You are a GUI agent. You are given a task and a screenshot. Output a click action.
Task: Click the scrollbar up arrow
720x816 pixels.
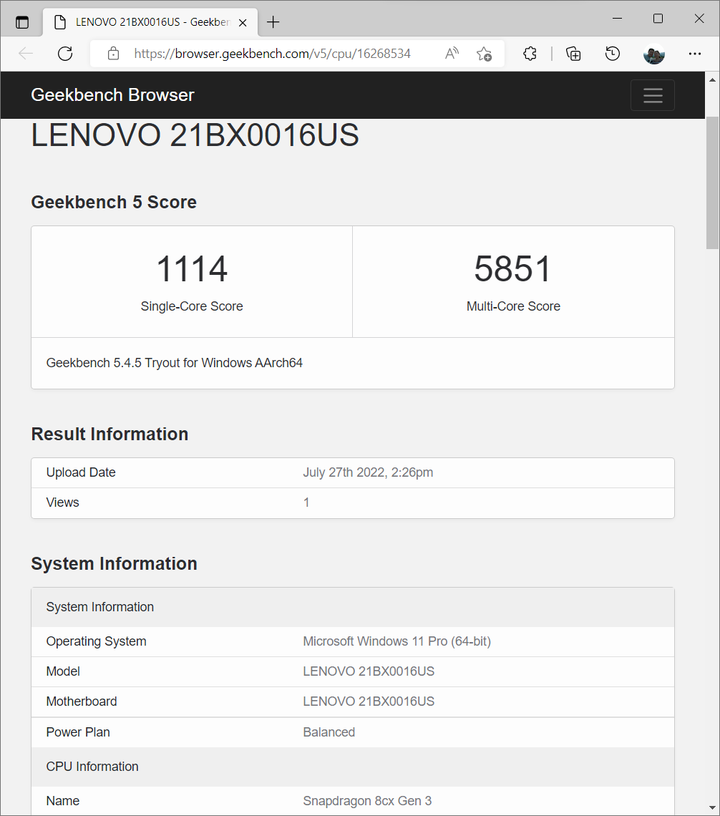tap(712, 80)
